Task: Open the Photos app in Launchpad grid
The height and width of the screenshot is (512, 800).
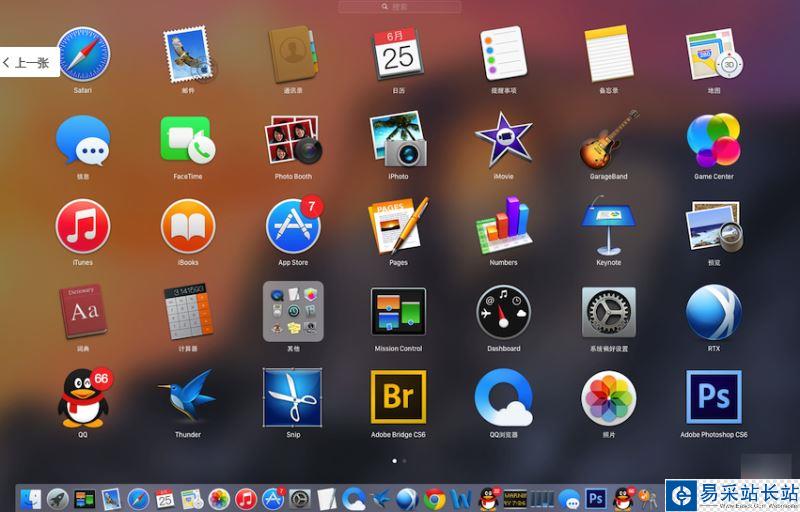Action: click(609, 398)
